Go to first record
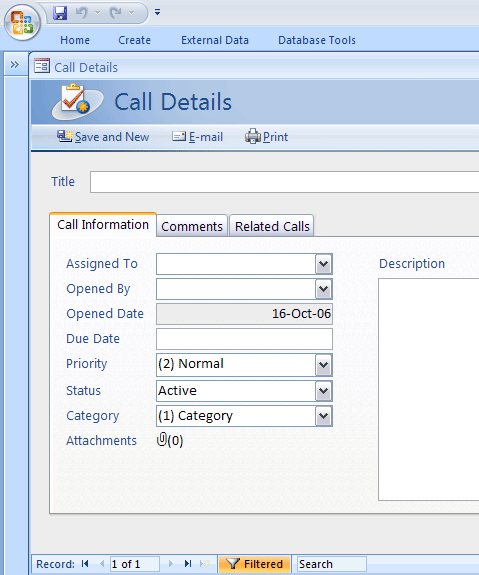This screenshot has height=575, width=479. (x=85, y=564)
